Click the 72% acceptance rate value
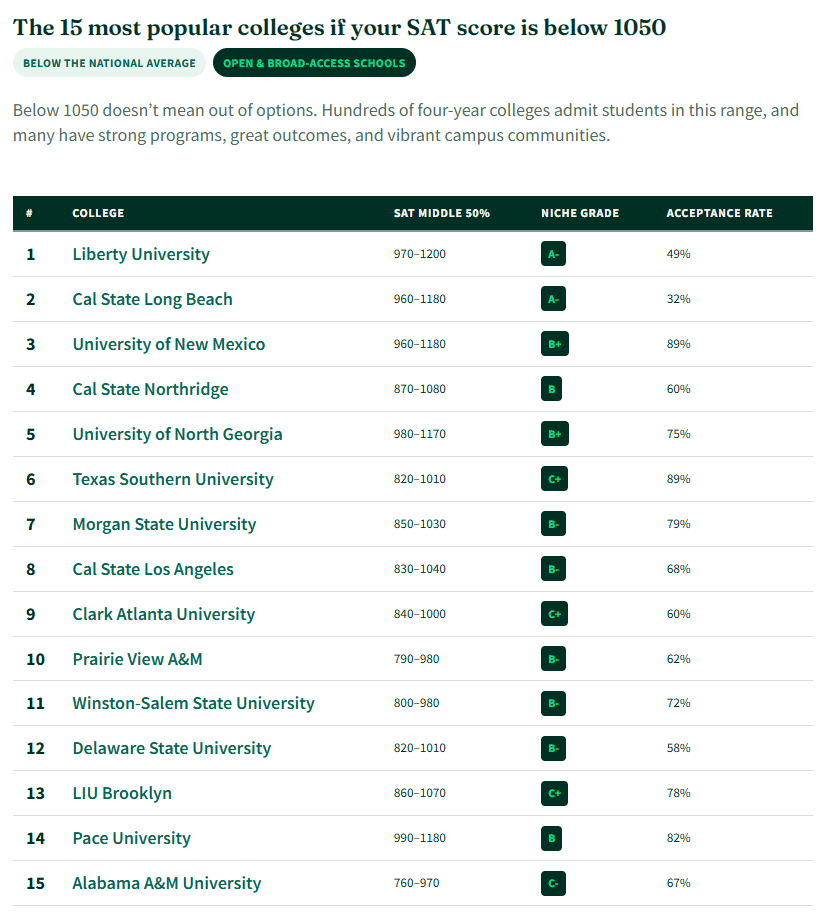820x914 pixels. (678, 703)
